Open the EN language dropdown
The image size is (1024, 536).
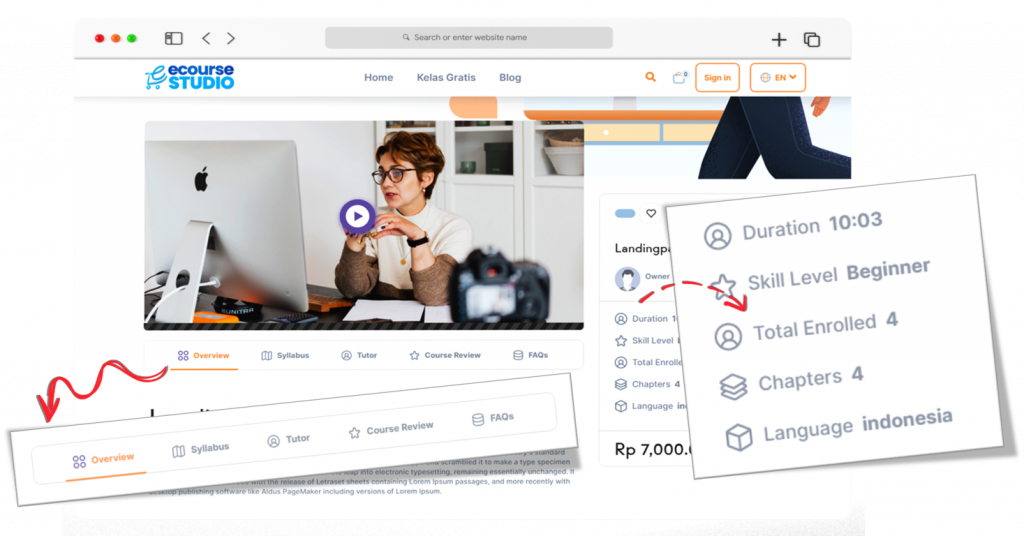pos(777,77)
